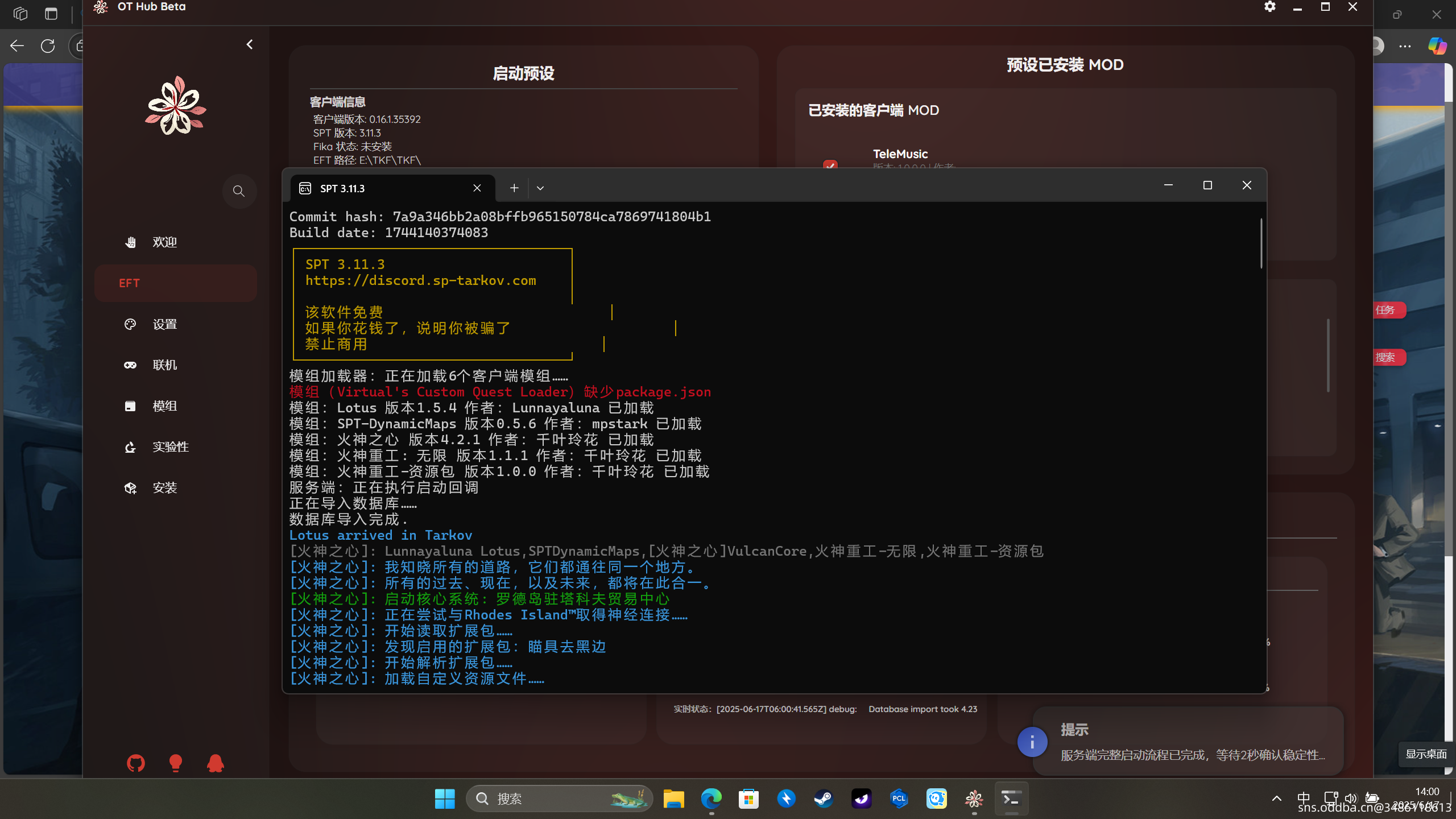Viewport: 1456px width, 819px height.
Task: Click the EFT 路径: E:\TKF\TKF\ text
Action: [x=367, y=160]
